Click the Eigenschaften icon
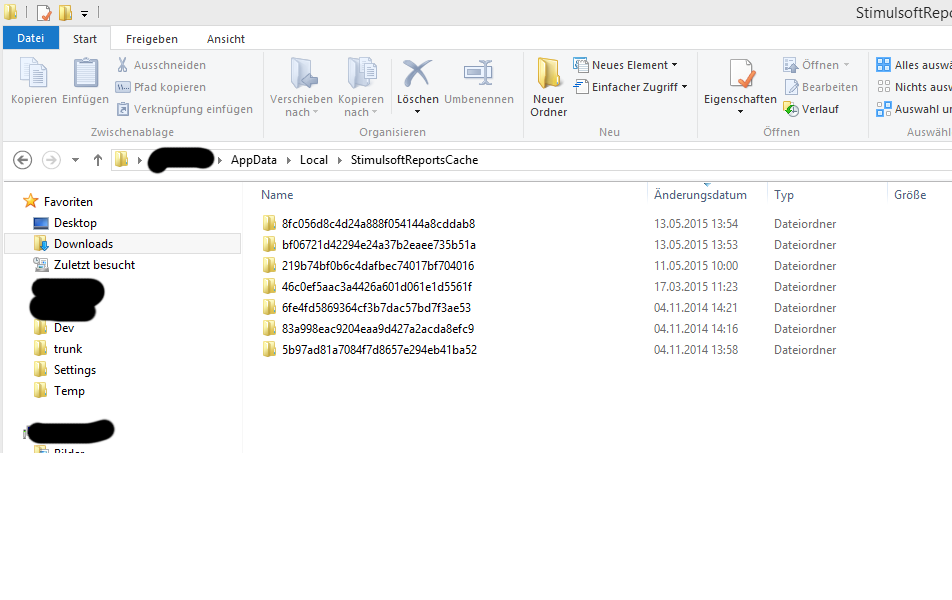The height and width of the screenshot is (600, 952). coord(741,74)
